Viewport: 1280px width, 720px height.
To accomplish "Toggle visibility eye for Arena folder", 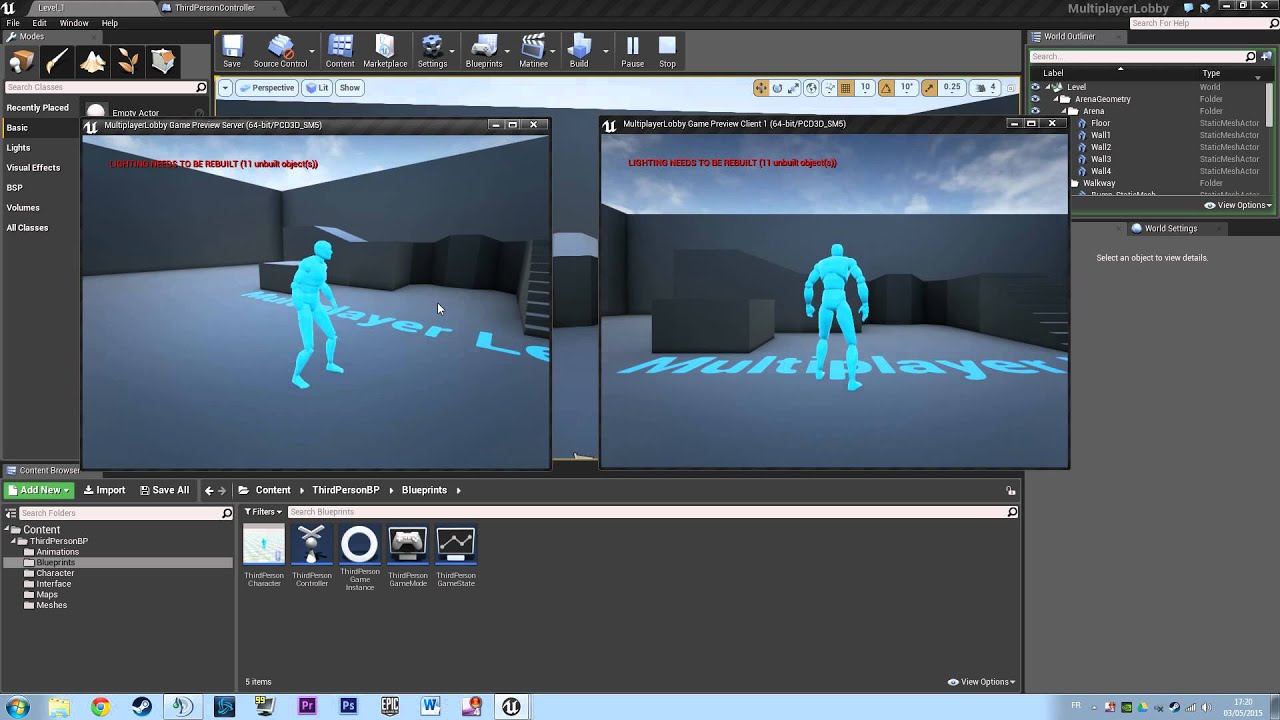I will tap(1035, 111).
